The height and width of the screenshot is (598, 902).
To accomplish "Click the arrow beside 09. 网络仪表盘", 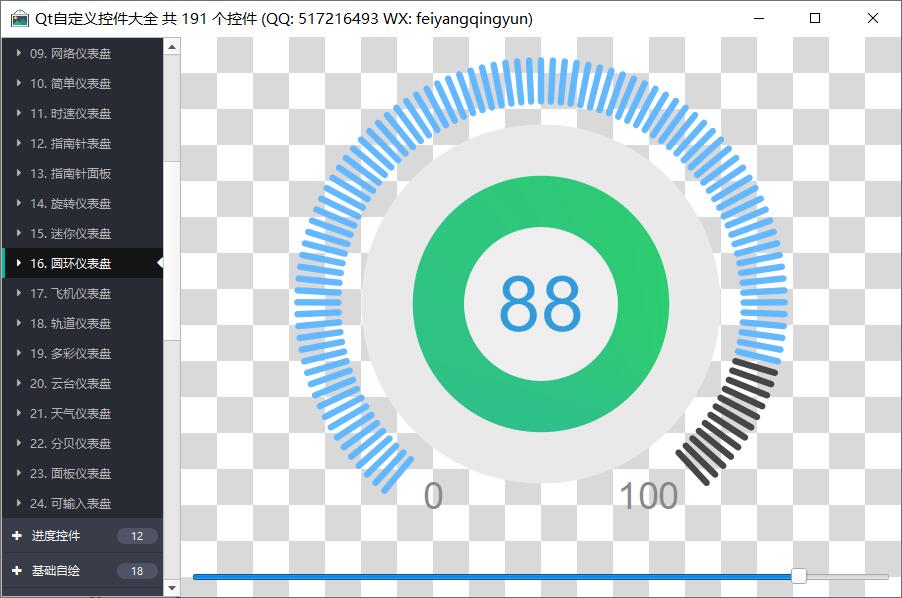I will pyautogui.click(x=19, y=53).
